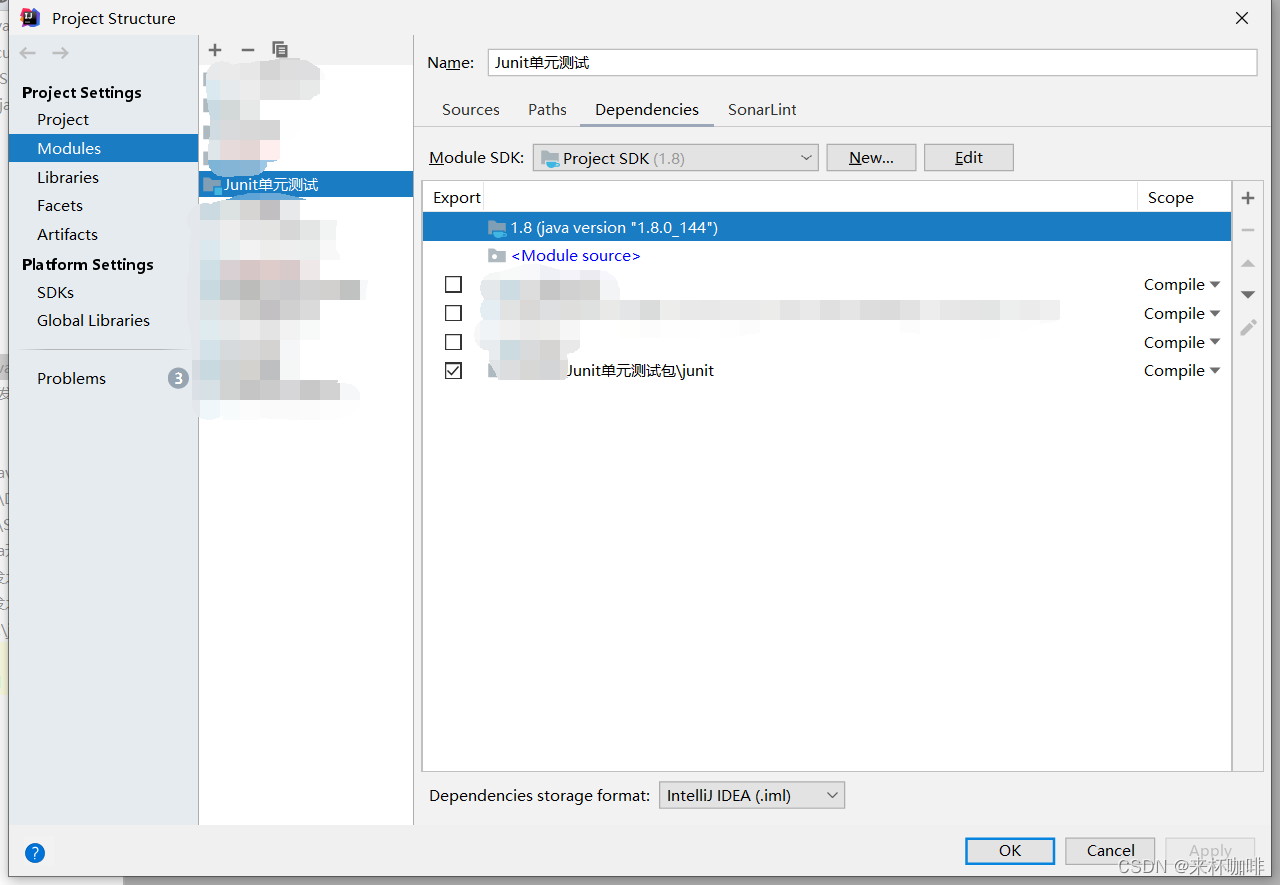This screenshot has width=1280, height=885.
Task: Click the Cancel button
Action: (1110, 851)
